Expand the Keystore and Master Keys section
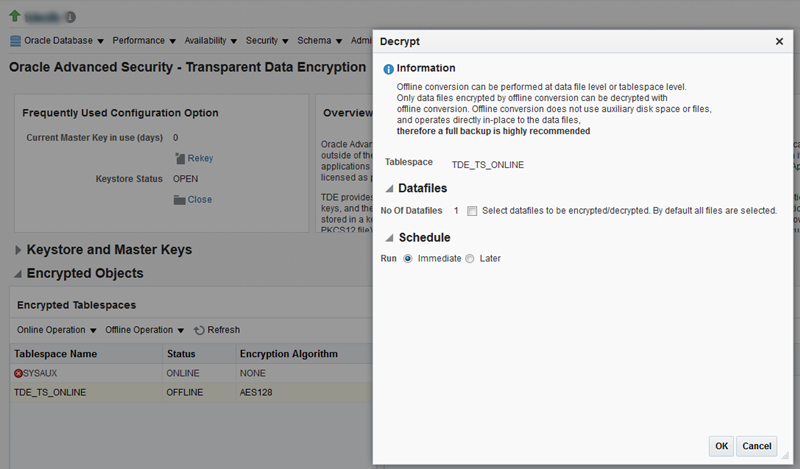This screenshot has width=800, height=469. 18,250
